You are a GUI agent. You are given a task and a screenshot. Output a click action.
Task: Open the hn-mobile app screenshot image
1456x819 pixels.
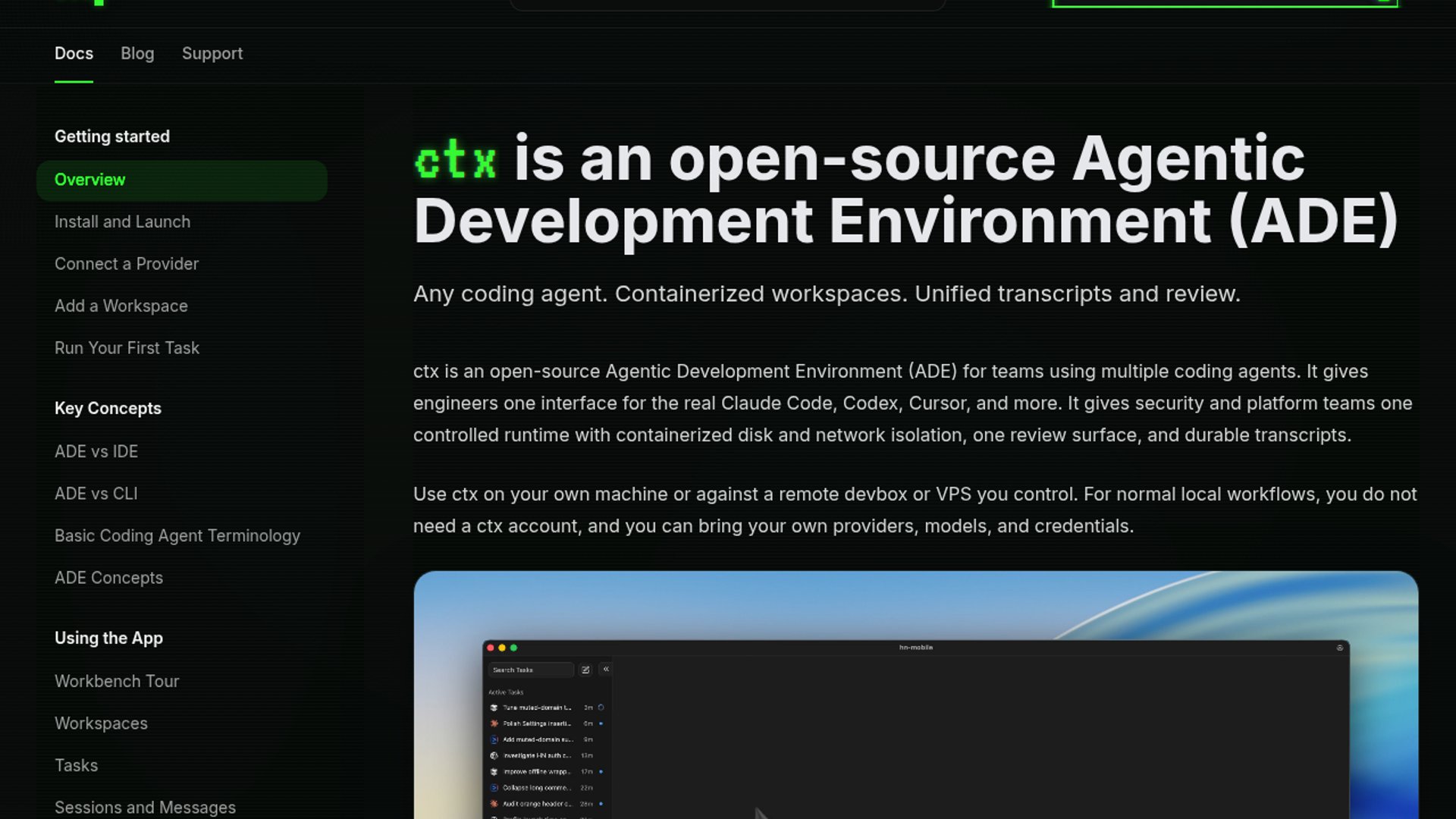916,695
